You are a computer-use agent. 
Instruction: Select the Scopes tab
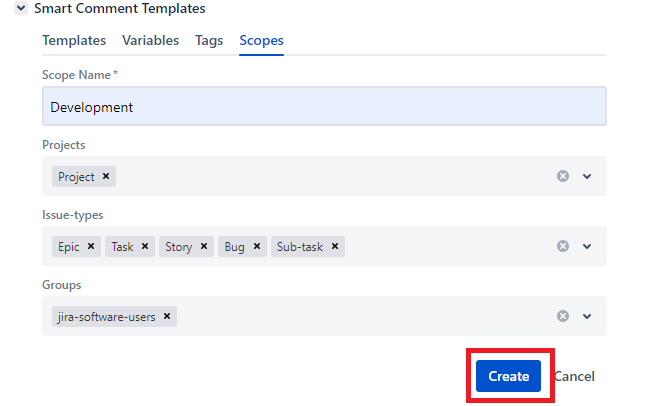(x=261, y=41)
